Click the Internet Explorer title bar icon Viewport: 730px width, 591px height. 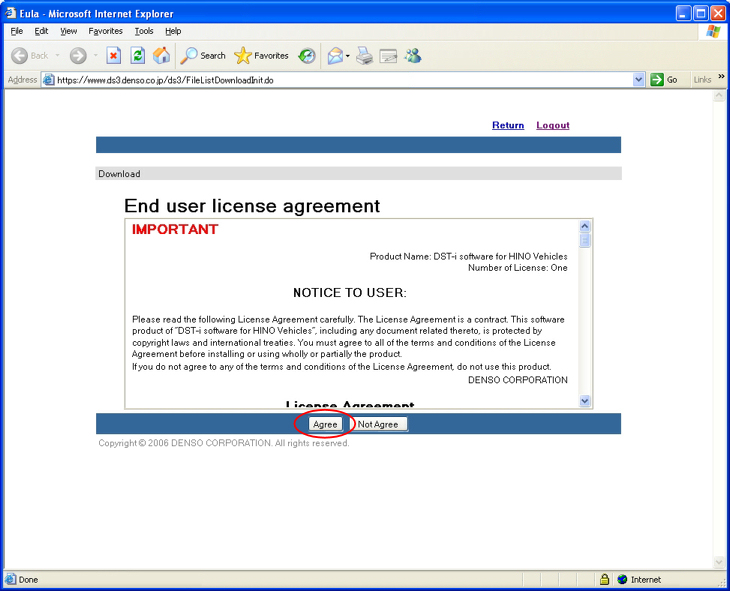click(x=10, y=13)
